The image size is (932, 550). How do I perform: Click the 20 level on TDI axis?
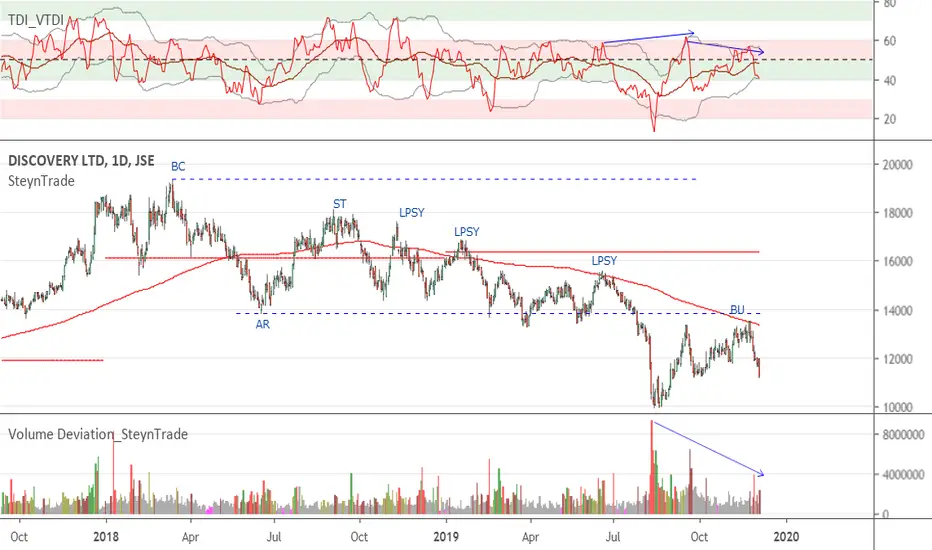tap(889, 120)
